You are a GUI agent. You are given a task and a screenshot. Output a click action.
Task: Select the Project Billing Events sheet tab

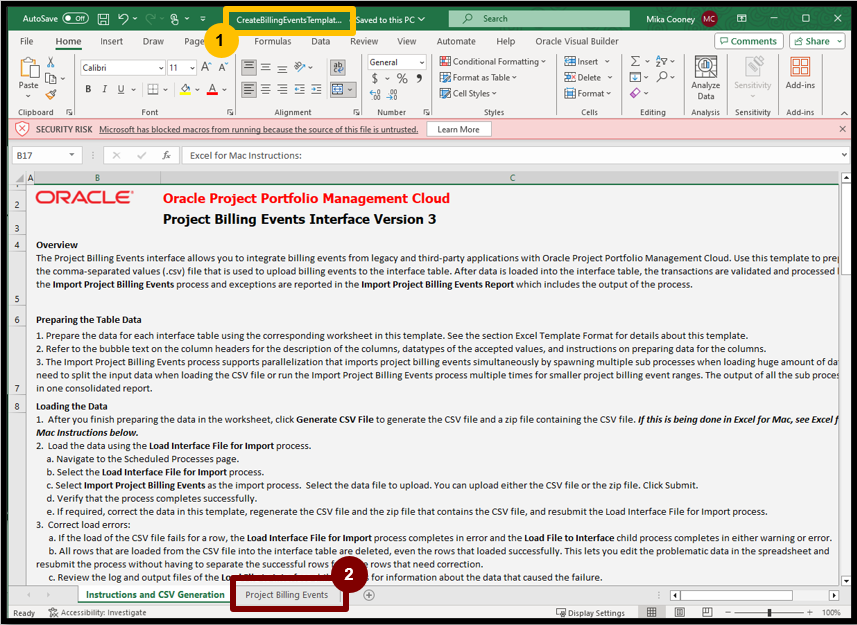click(286, 595)
